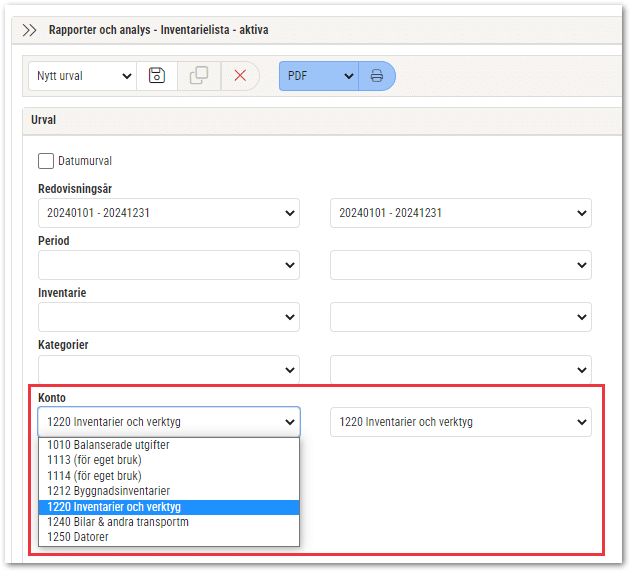Choose 1250 Datorer account option

pos(169,537)
